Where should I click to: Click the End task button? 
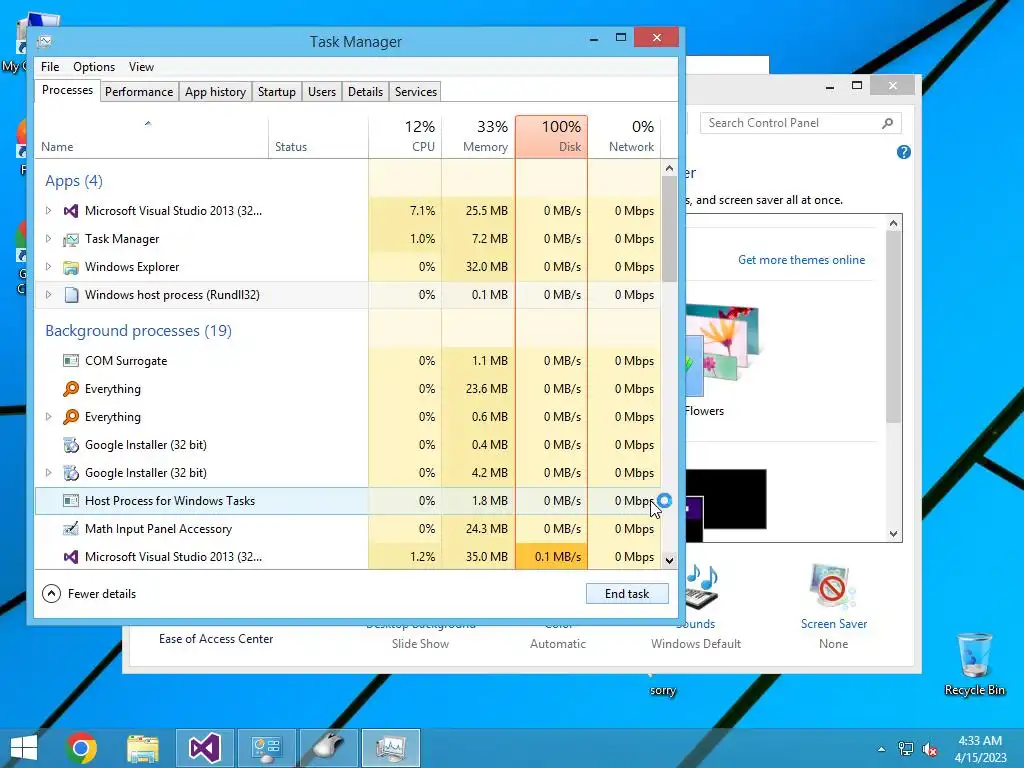[627, 594]
